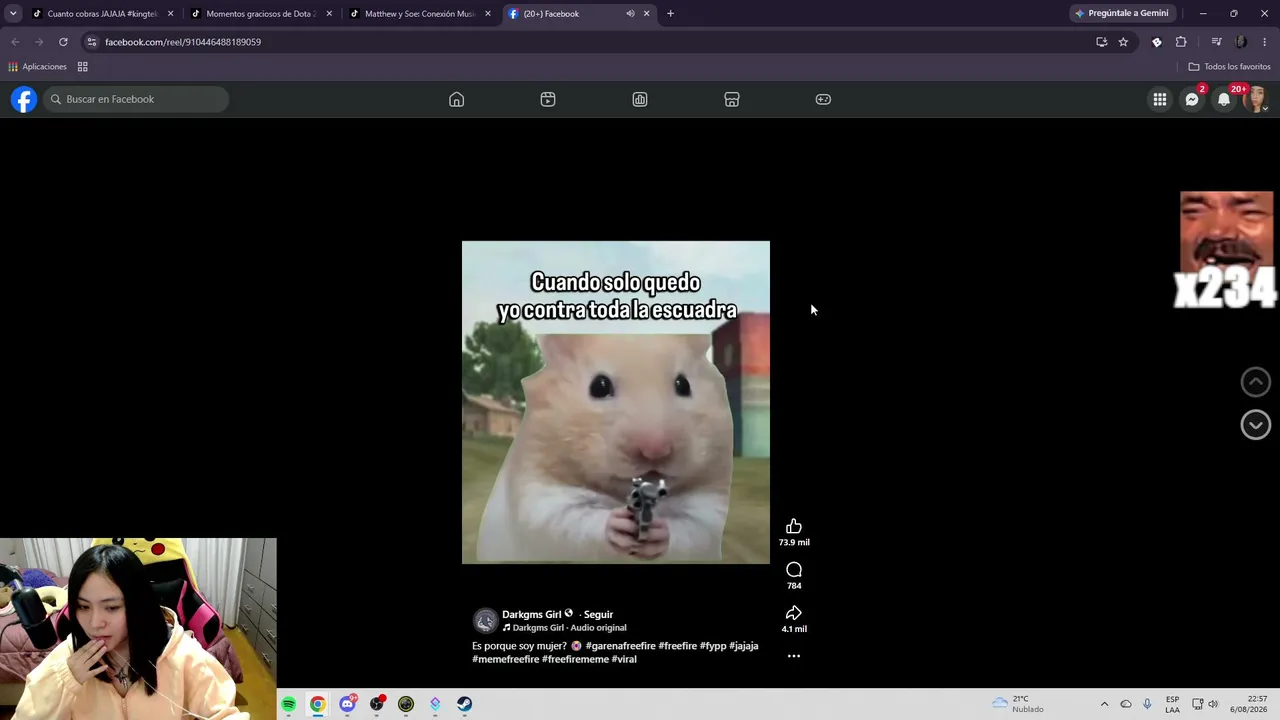Click the Chrome icon in the taskbar

318,704
